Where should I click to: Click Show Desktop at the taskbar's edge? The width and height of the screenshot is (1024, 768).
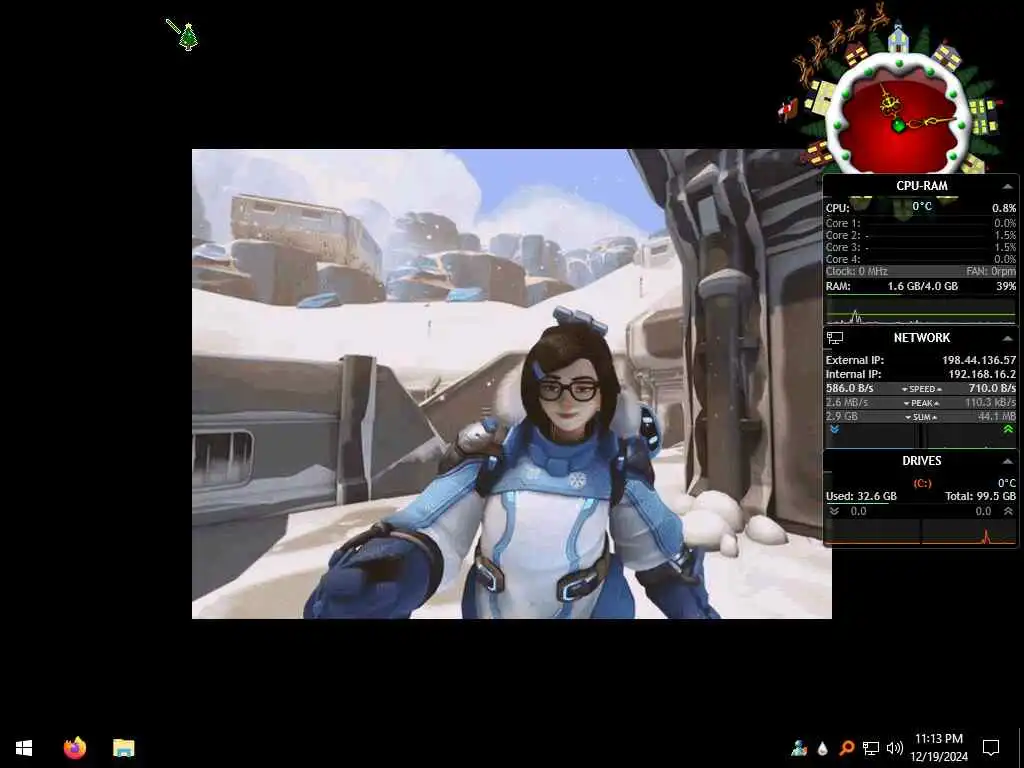pyautogui.click(x=1021, y=748)
